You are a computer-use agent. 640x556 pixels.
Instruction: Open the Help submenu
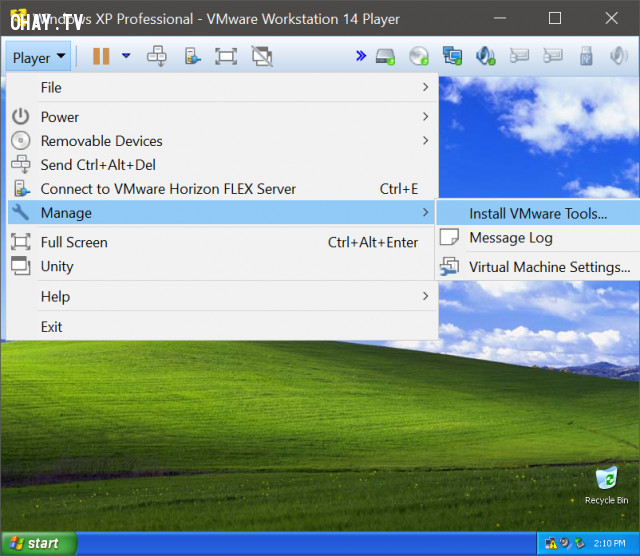point(222,296)
